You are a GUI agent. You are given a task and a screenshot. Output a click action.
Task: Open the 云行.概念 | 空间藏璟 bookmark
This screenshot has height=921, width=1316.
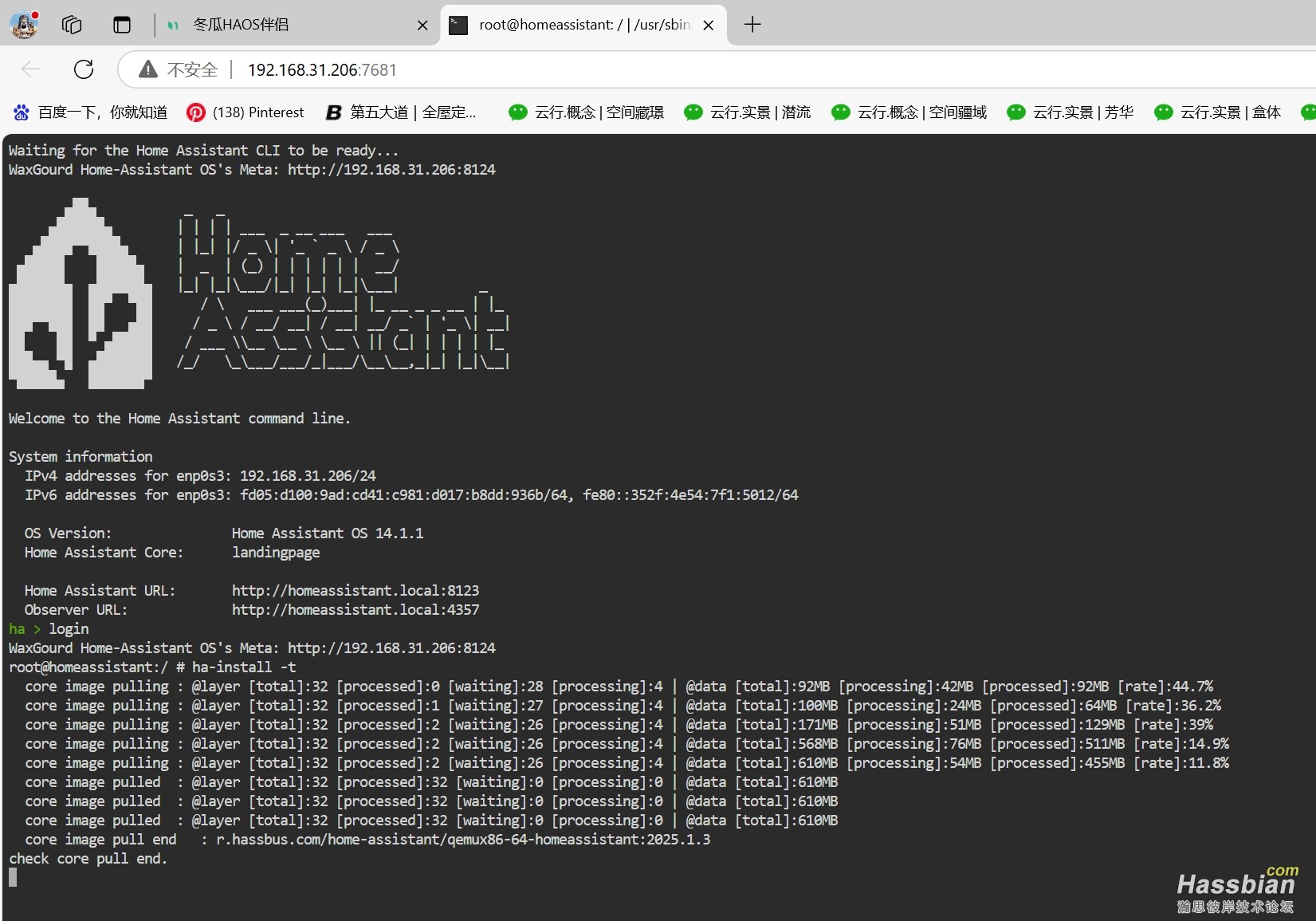coord(587,112)
